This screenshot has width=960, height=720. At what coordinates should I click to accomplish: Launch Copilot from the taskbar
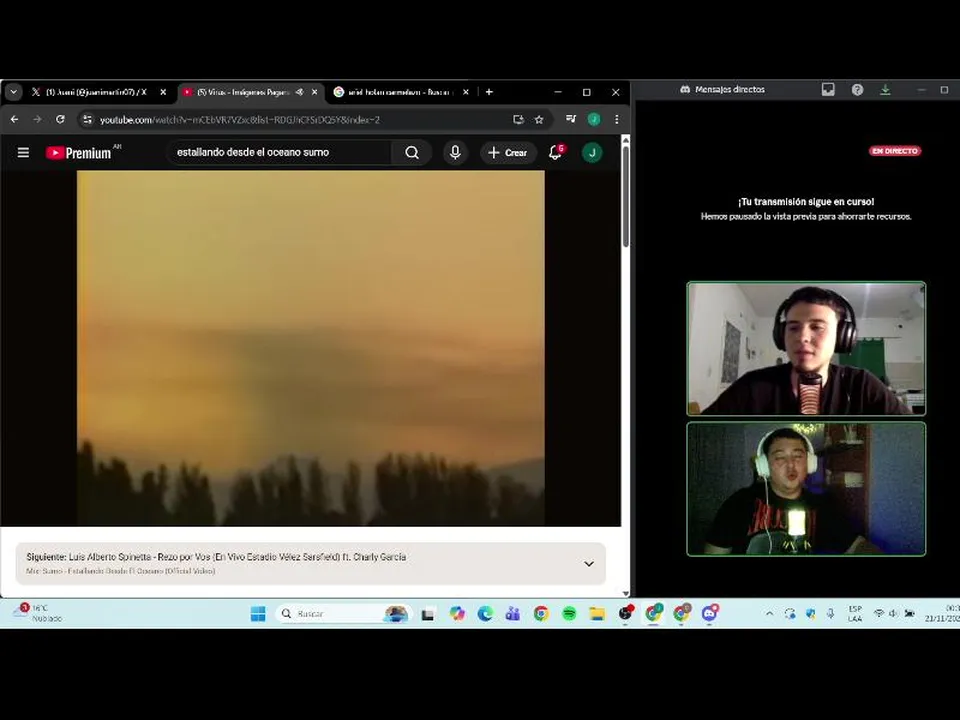coord(457,613)
